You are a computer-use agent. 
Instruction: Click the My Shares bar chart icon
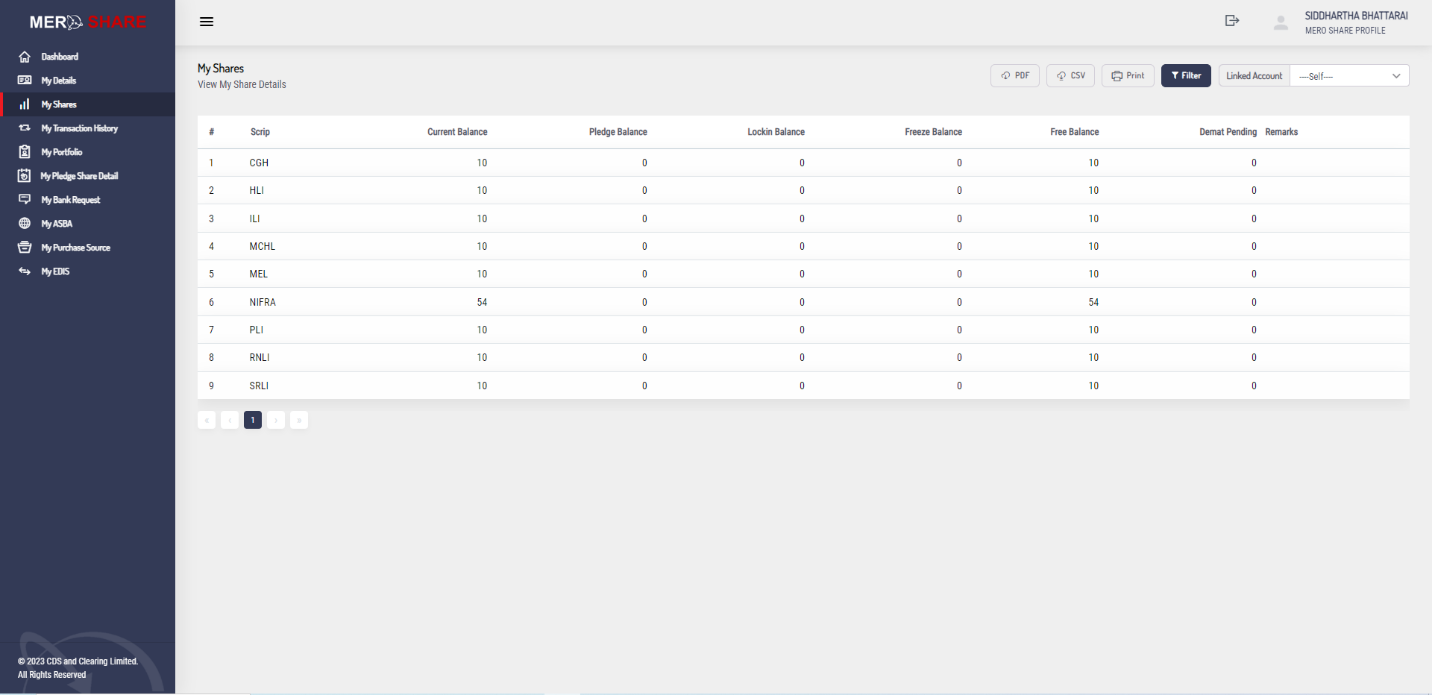pyautogui.click(x=25, y=104)
